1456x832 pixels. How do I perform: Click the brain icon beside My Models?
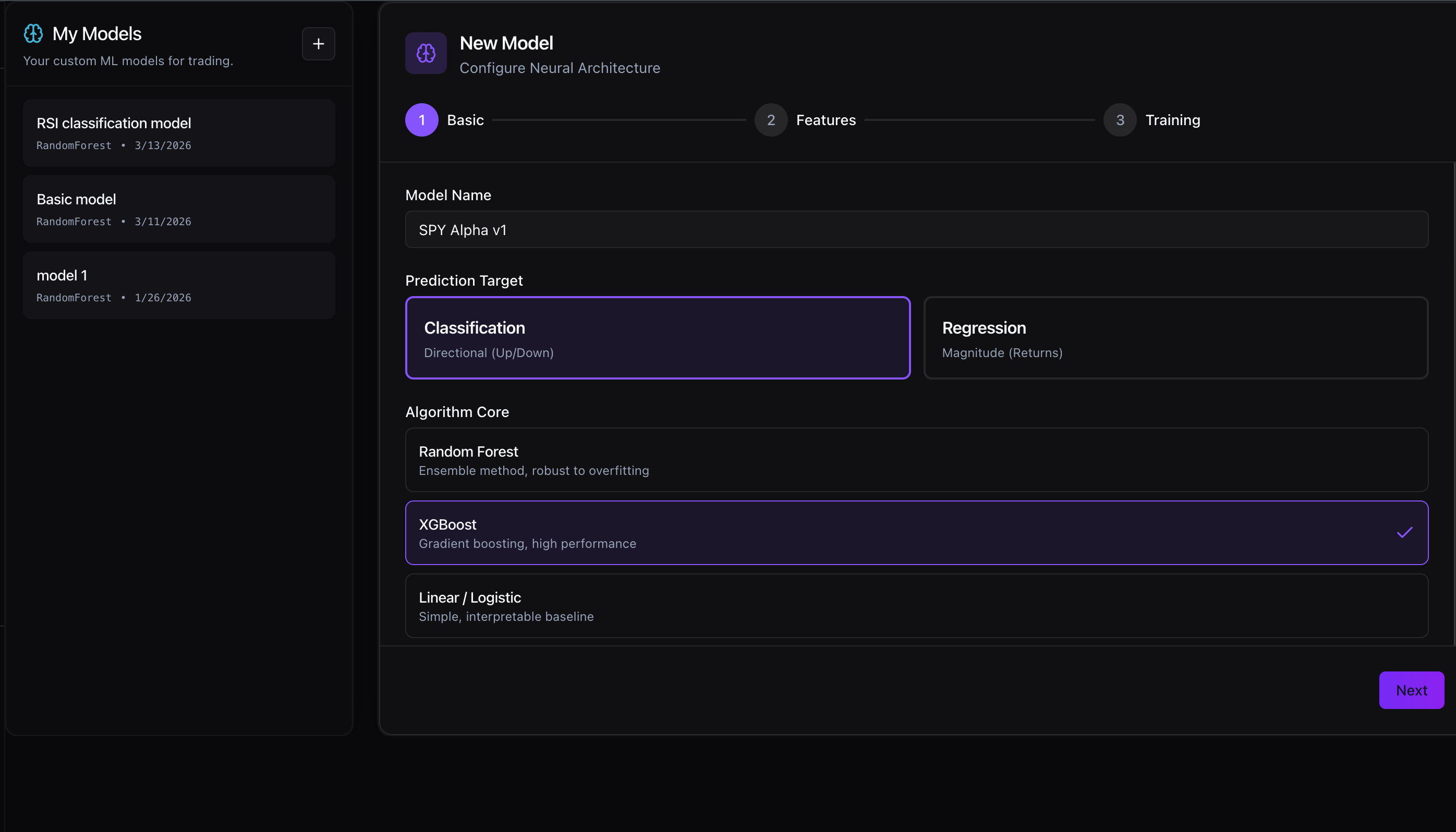[33, 34]
